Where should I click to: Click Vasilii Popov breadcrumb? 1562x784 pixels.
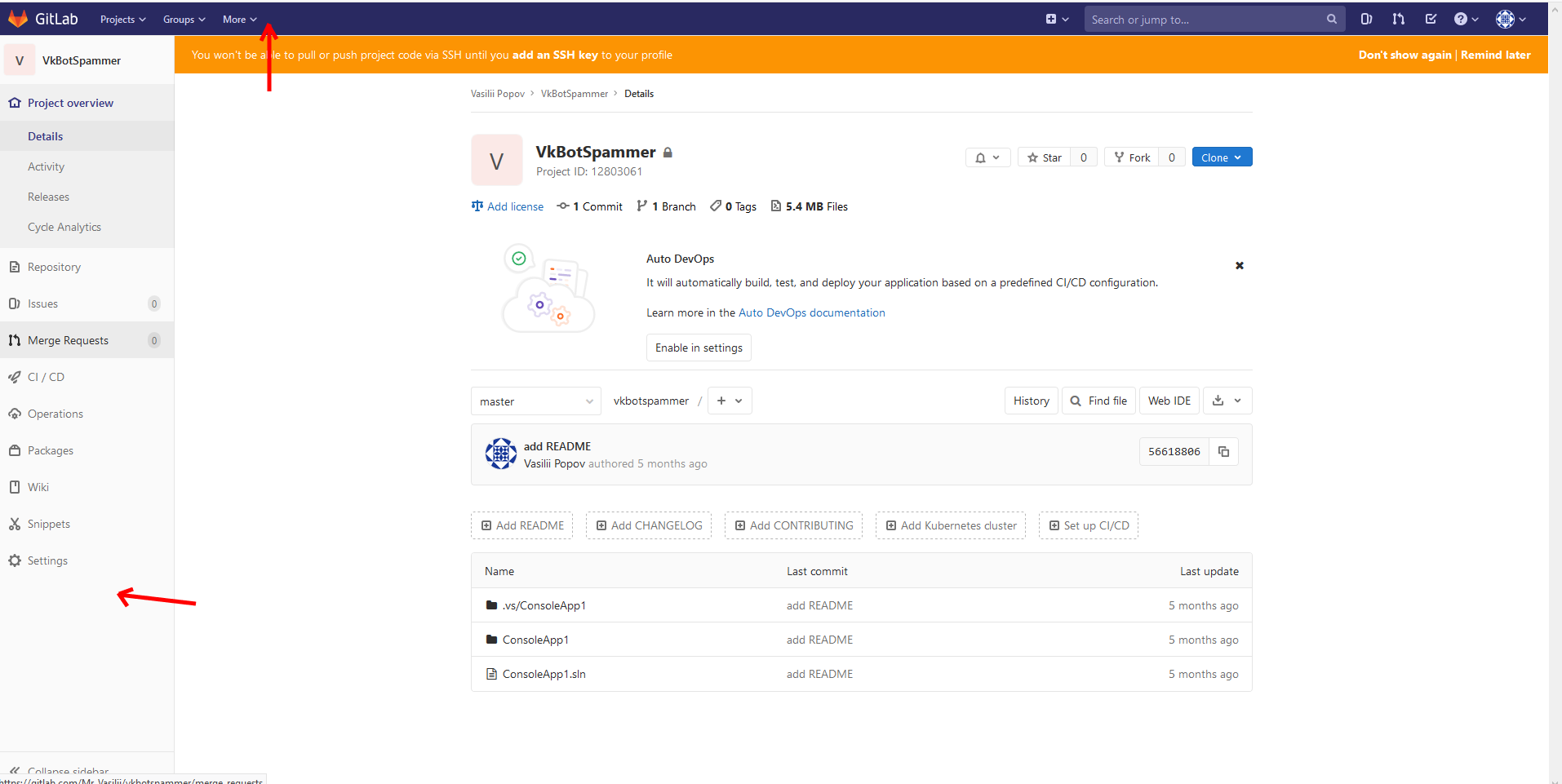[x=498, y=94]
